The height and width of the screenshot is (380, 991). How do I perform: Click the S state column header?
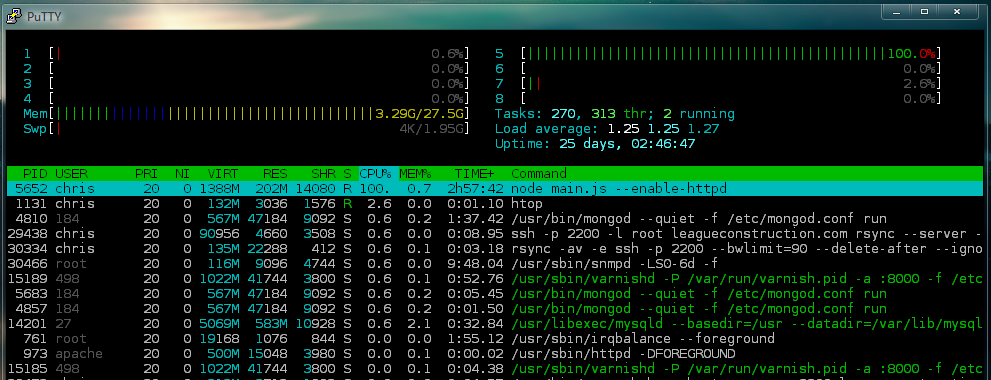tap(347, 173)
